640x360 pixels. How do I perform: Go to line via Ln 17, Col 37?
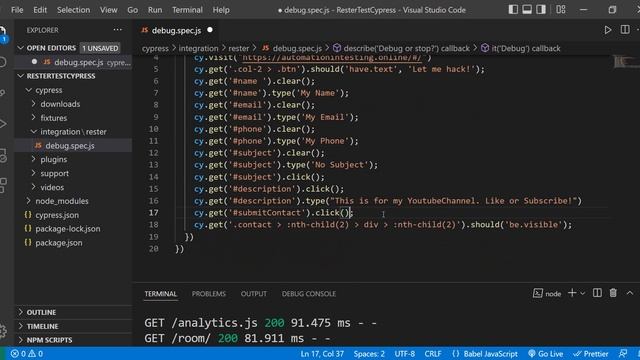click(x=322, y=354)
